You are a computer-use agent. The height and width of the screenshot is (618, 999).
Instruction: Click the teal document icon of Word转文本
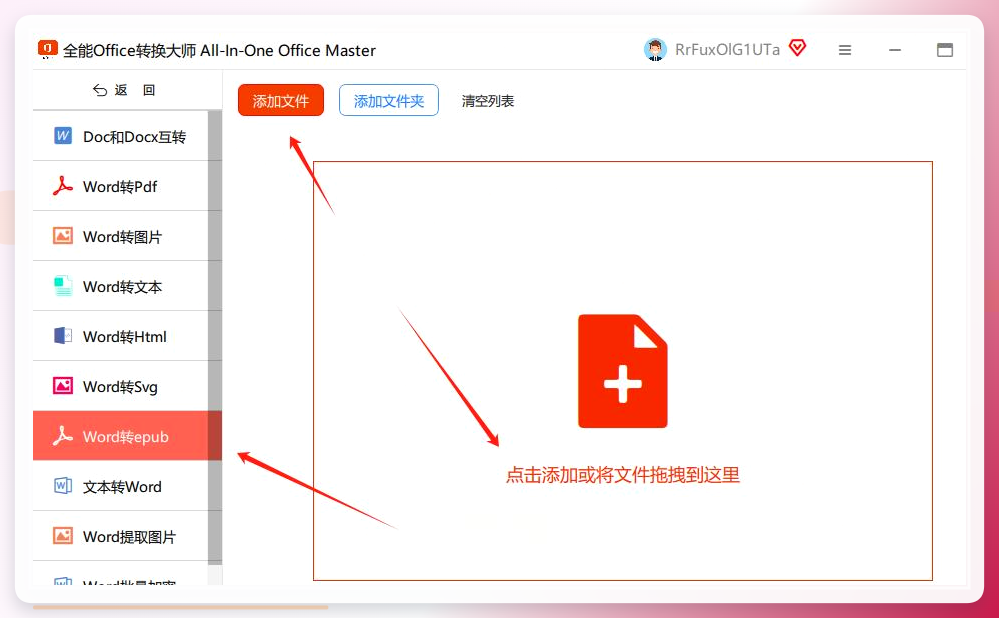[62, 286]
